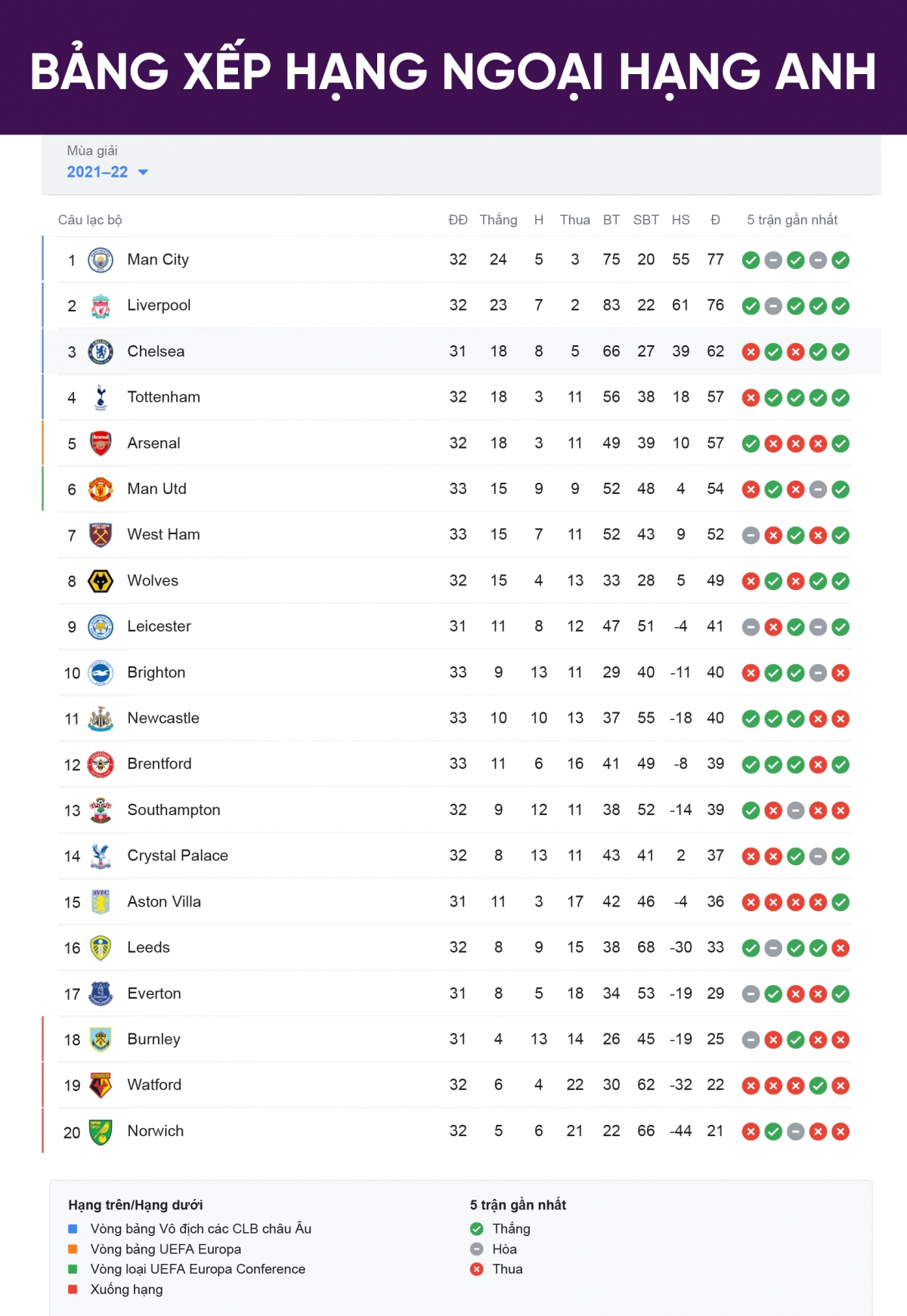Click the Liverpool club crest
Screen dimensions: 907x1316
click(101, 306)
